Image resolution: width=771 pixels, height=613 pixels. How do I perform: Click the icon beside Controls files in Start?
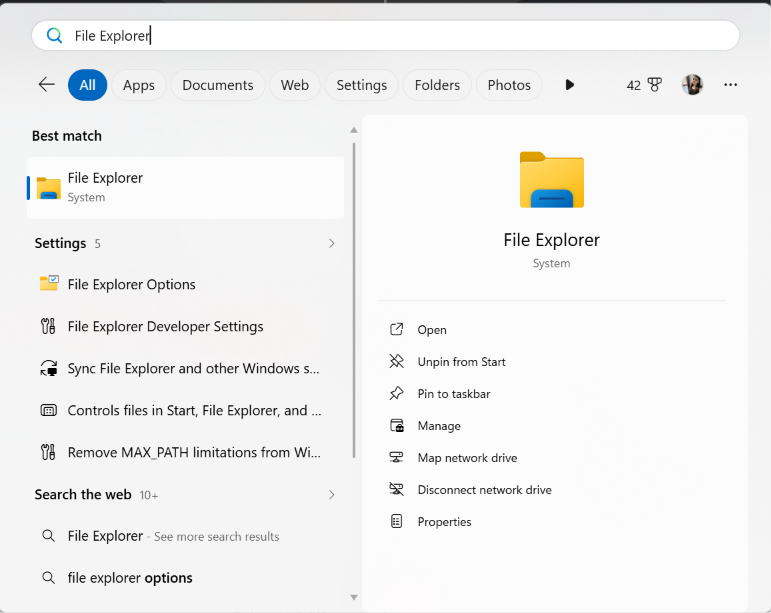click(x=48, y=410)
